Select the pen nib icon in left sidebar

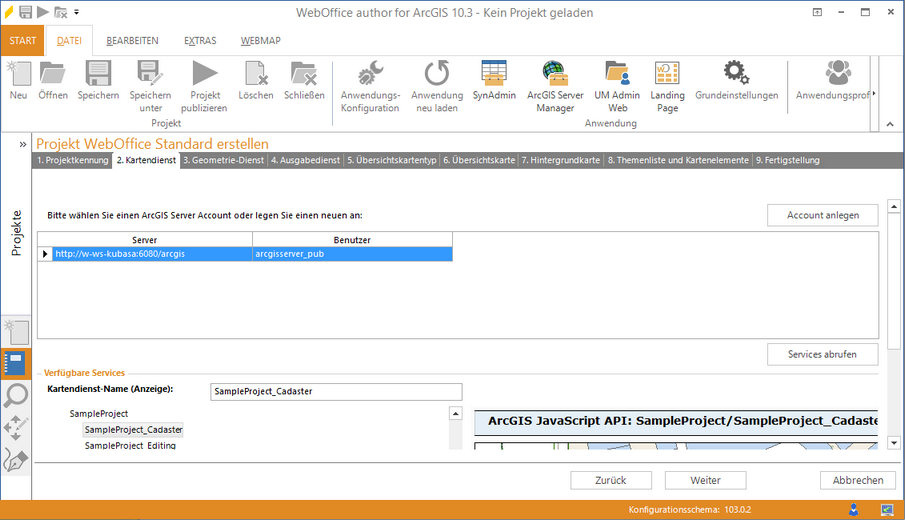[x=16, y=460]
